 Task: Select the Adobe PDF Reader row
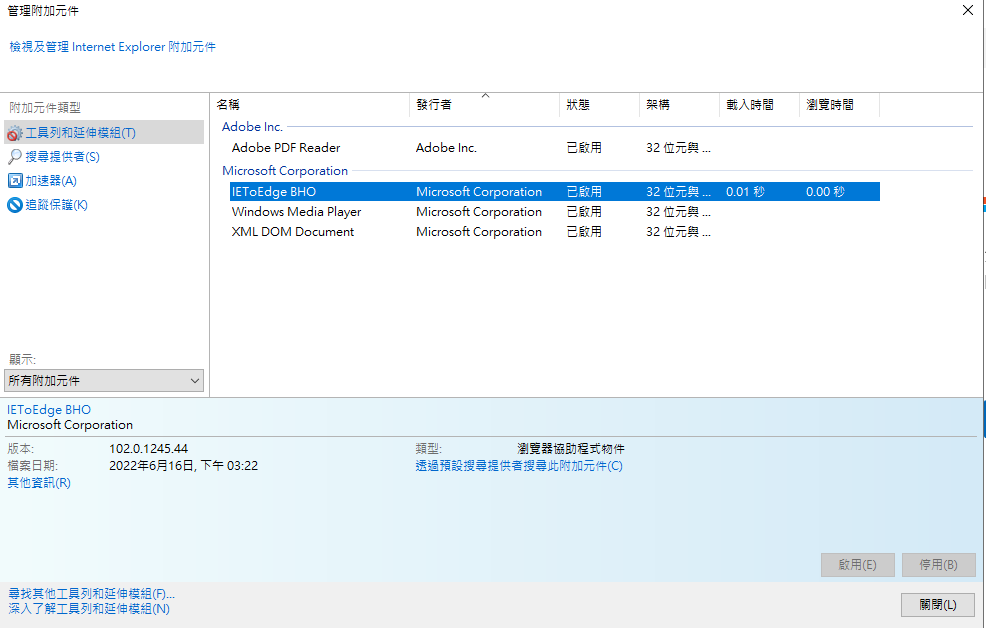click(x=555, y=148)
